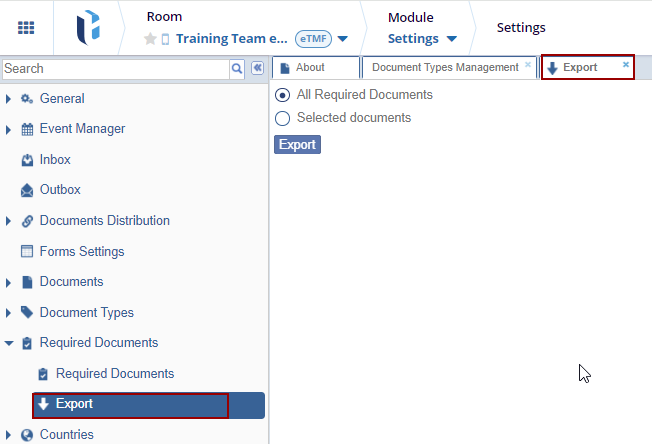Expand the Document Types tree node

pos(9,313)
